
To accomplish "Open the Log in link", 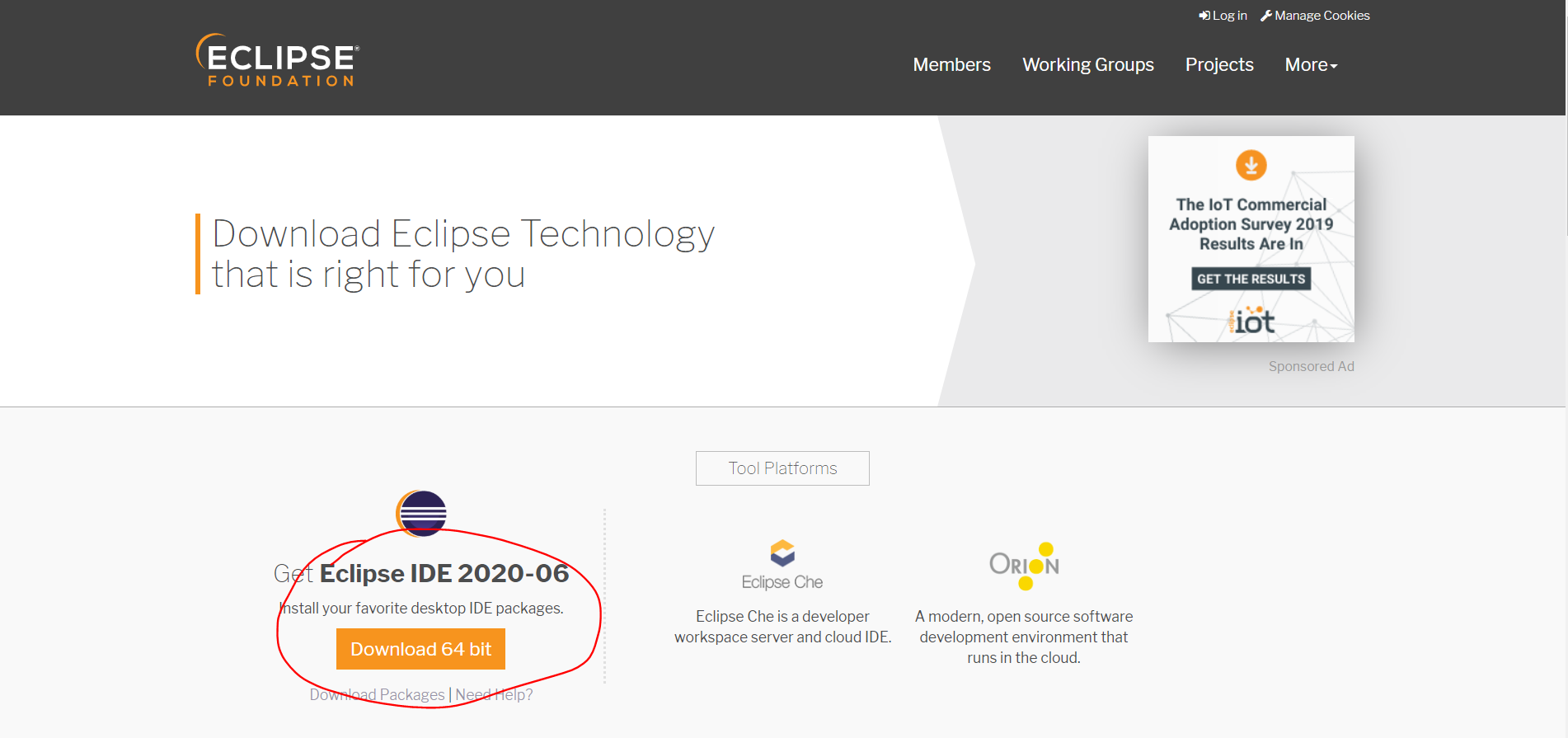I will [x=1223, y=16].
